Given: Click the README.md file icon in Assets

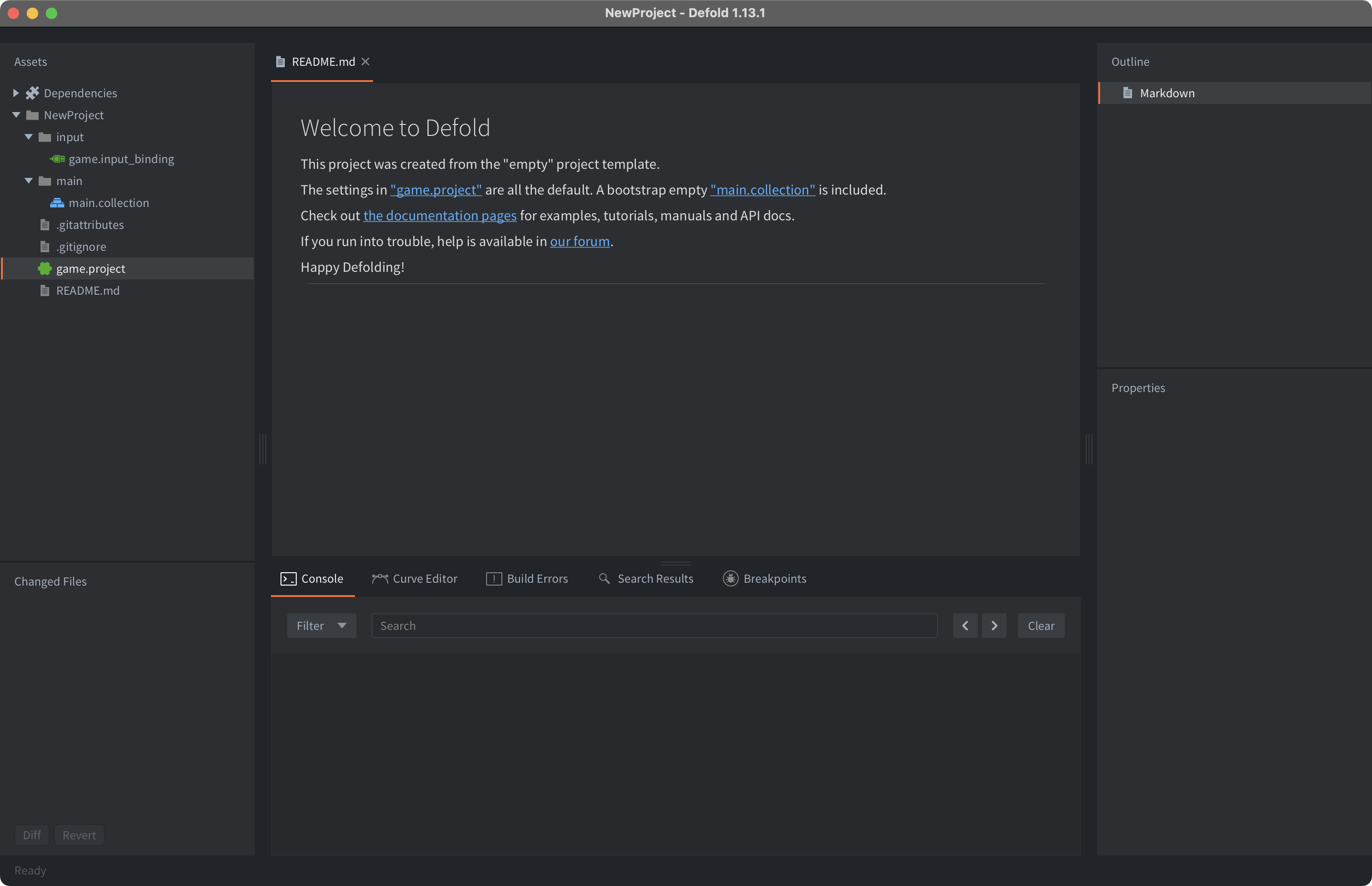Looking at the screenshot, I should tap(45, 290).
